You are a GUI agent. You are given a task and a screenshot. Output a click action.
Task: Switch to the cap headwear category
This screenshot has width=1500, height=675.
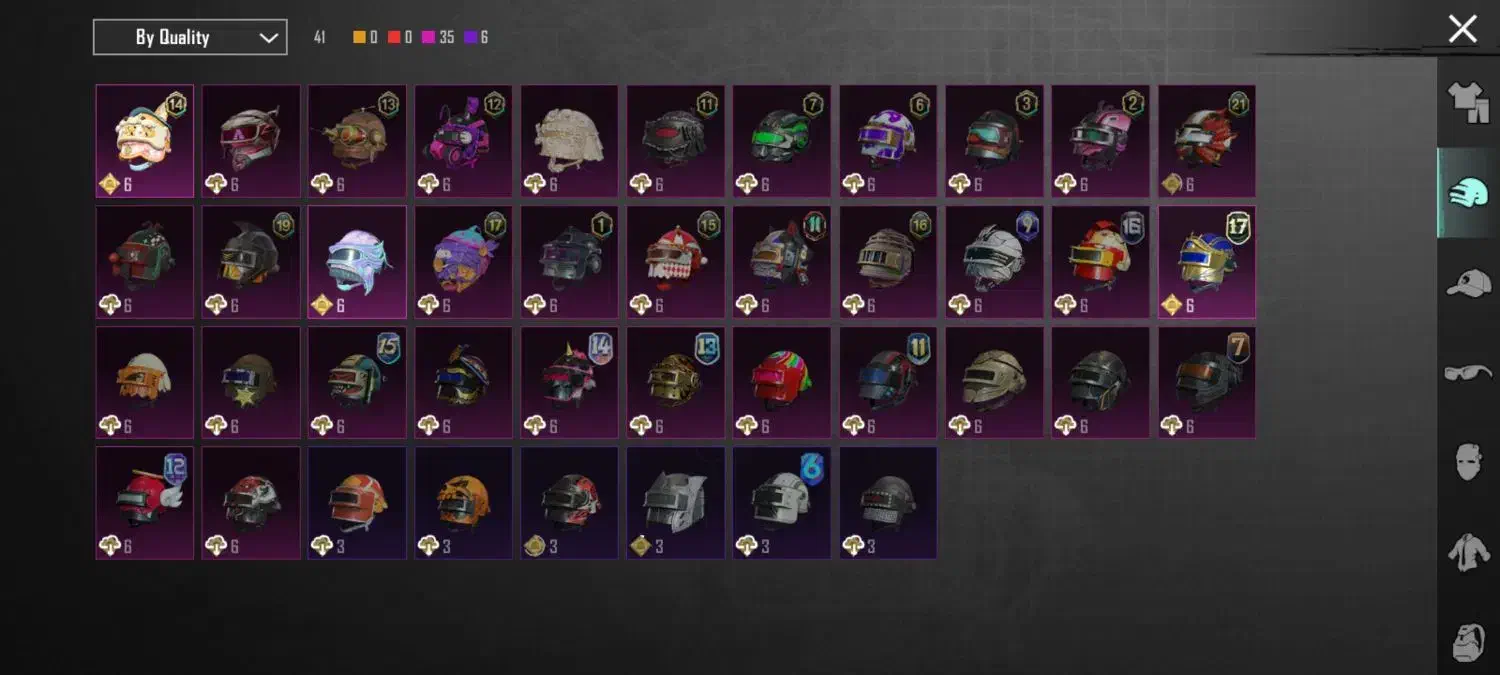pyautogui.click(x=1468, y=283)
